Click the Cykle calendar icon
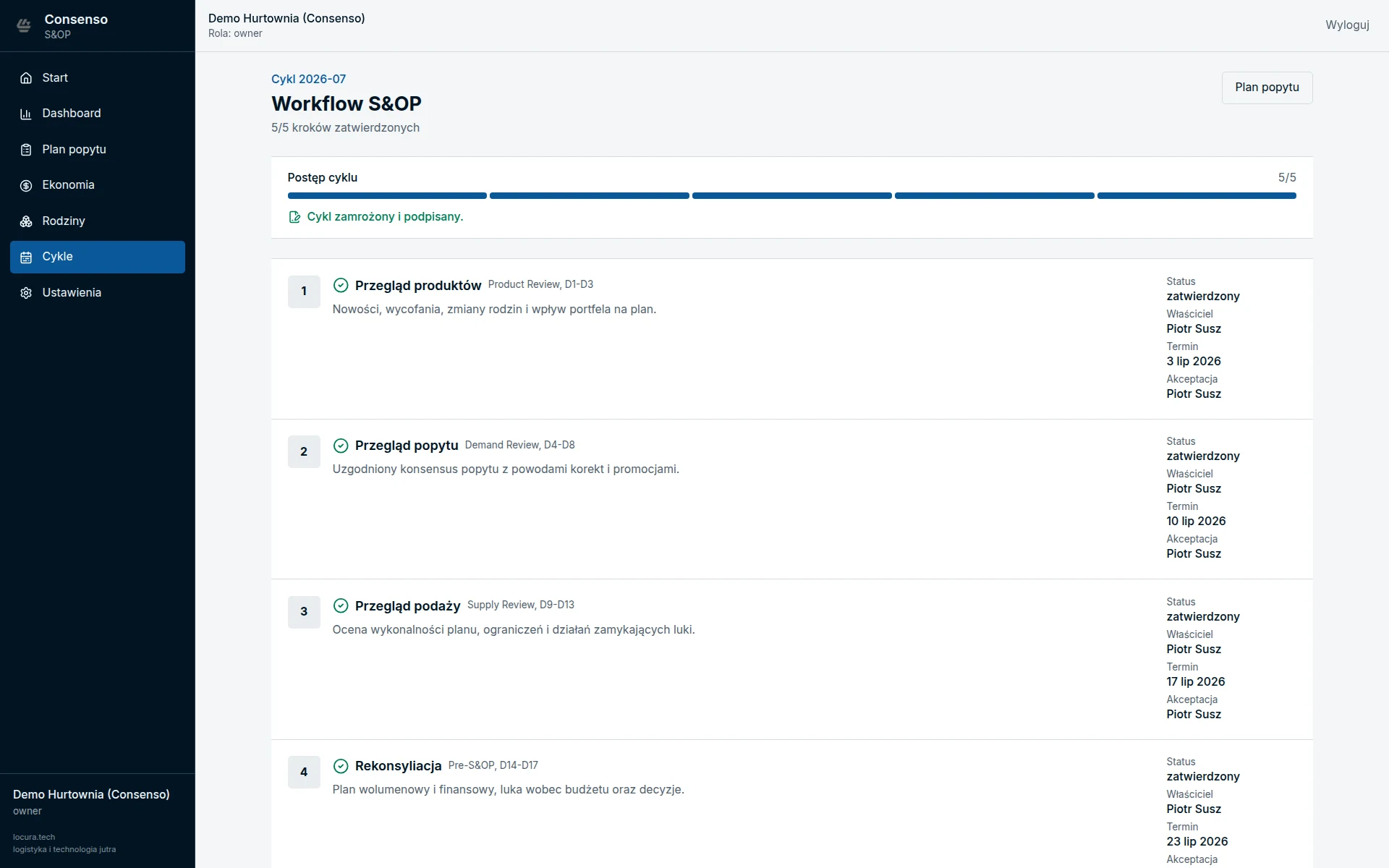Viewport: 1389px width, 868px height. coord(26,257)
